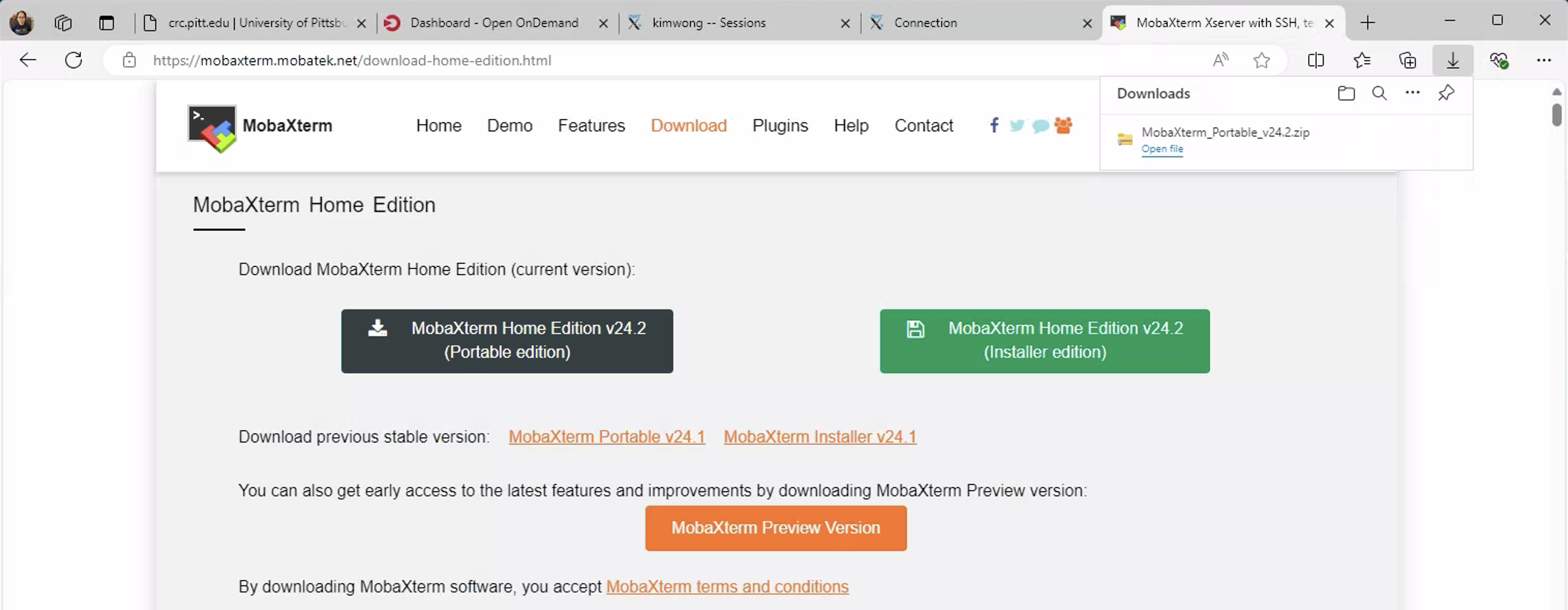This screenshot has height=610, width=1568.
Task: Open the Collections icon
Action: 1407,59
